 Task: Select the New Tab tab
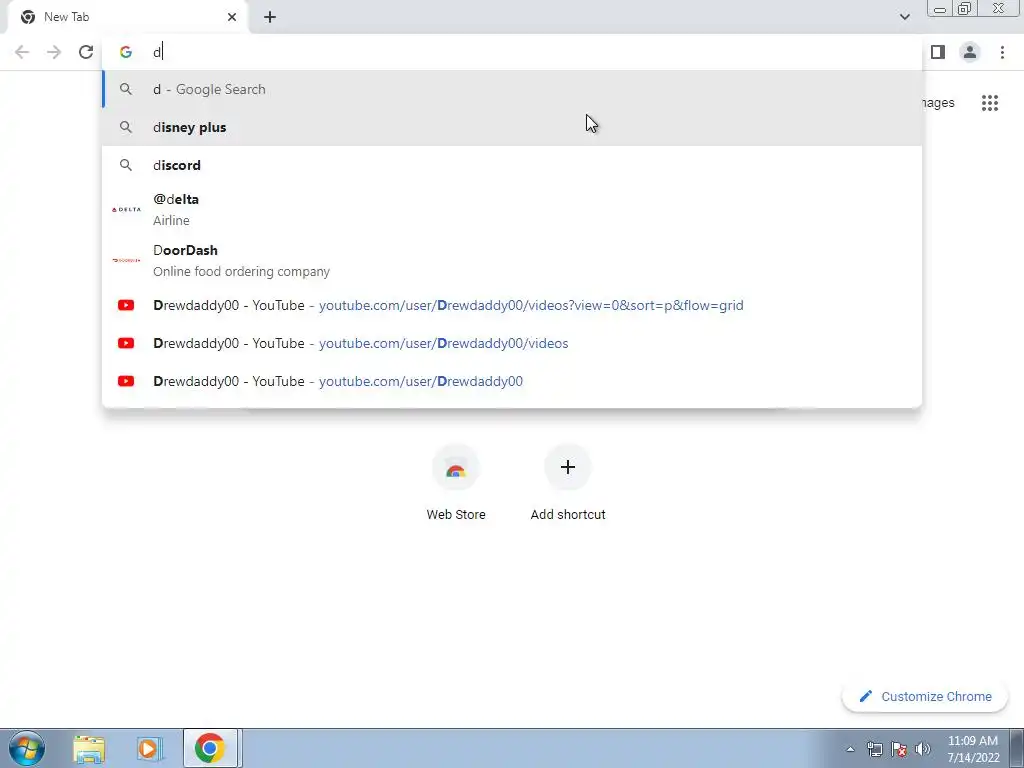pos(127,17)
